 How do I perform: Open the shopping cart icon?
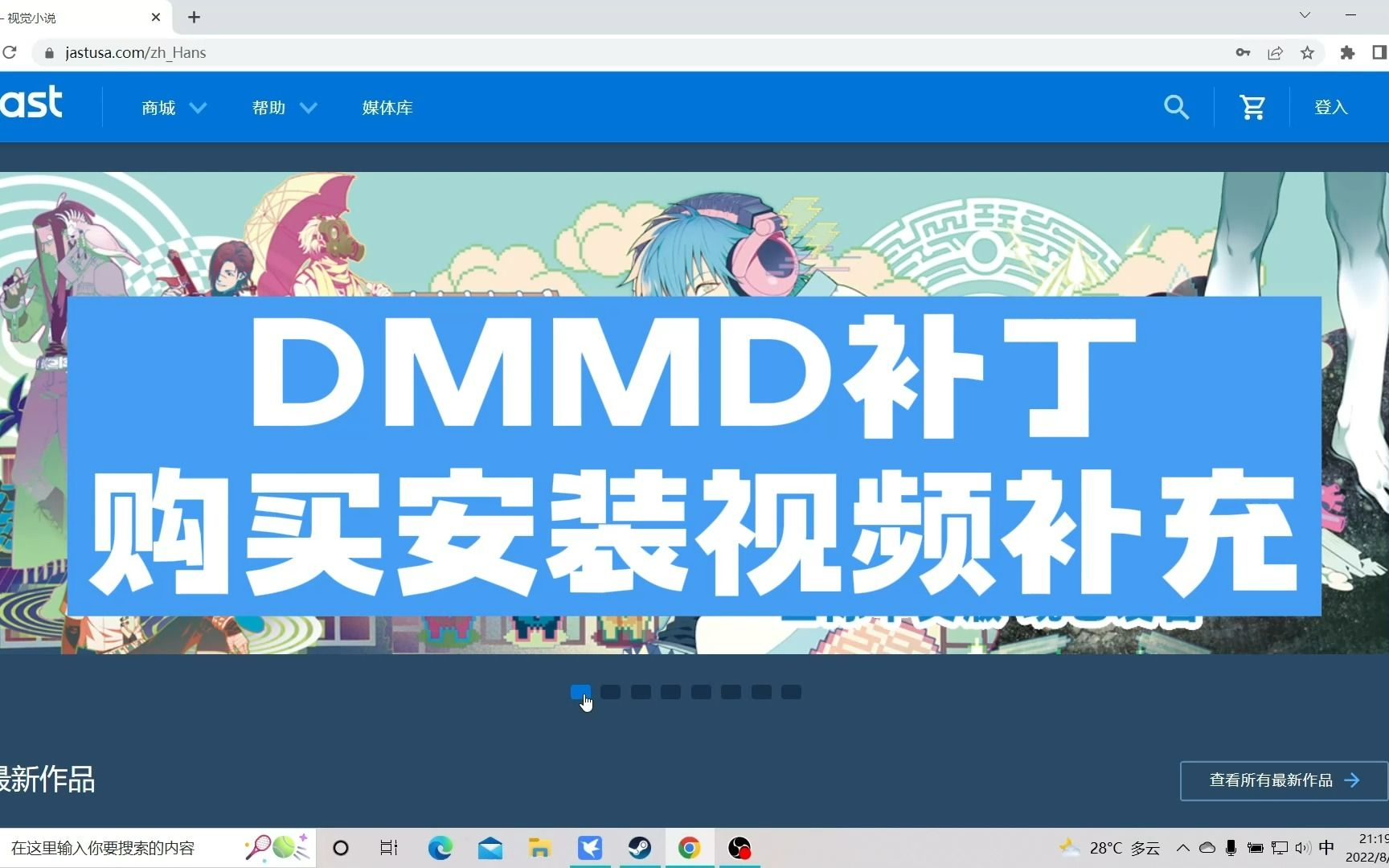1252,107
